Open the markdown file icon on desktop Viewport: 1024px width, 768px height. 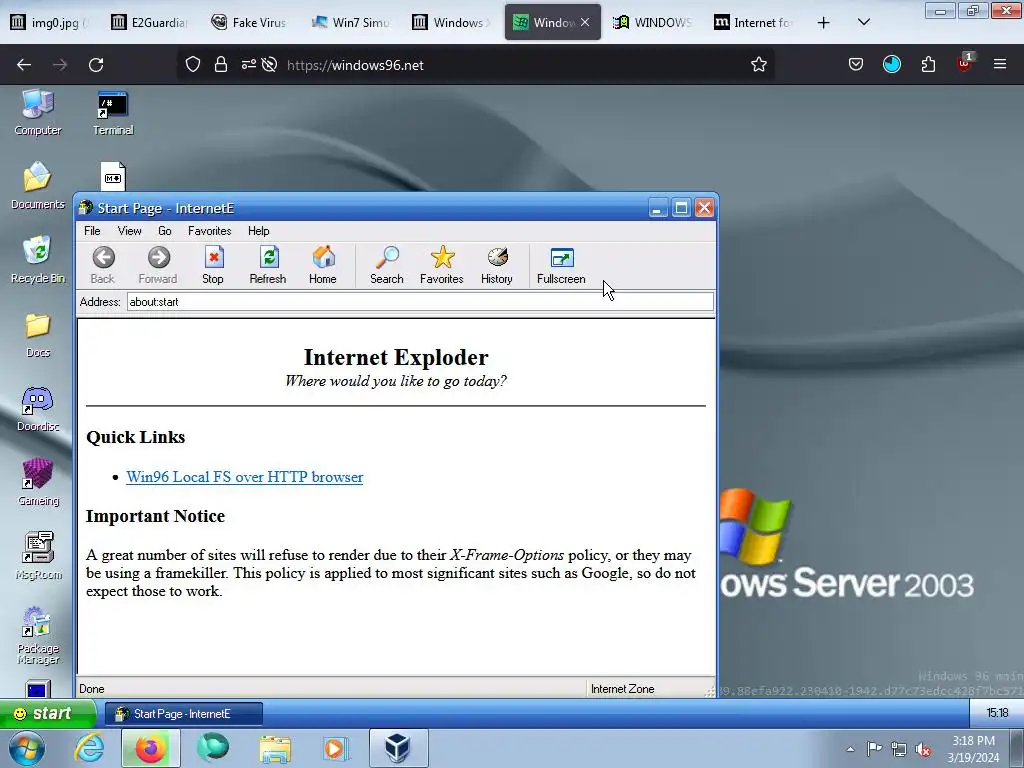113,176
